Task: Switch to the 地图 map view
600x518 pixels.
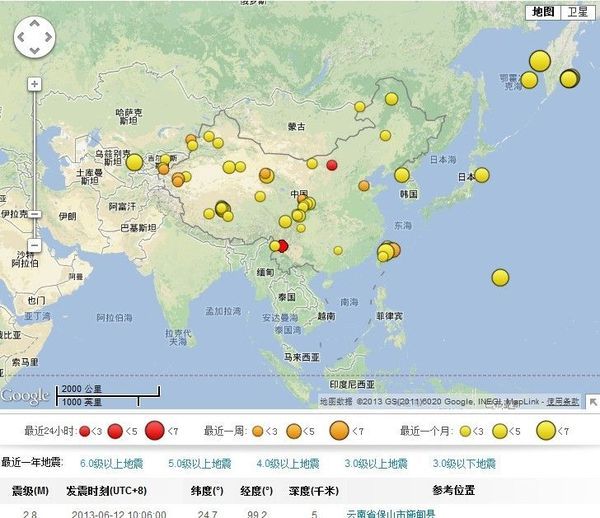Action: pos(542,12)
